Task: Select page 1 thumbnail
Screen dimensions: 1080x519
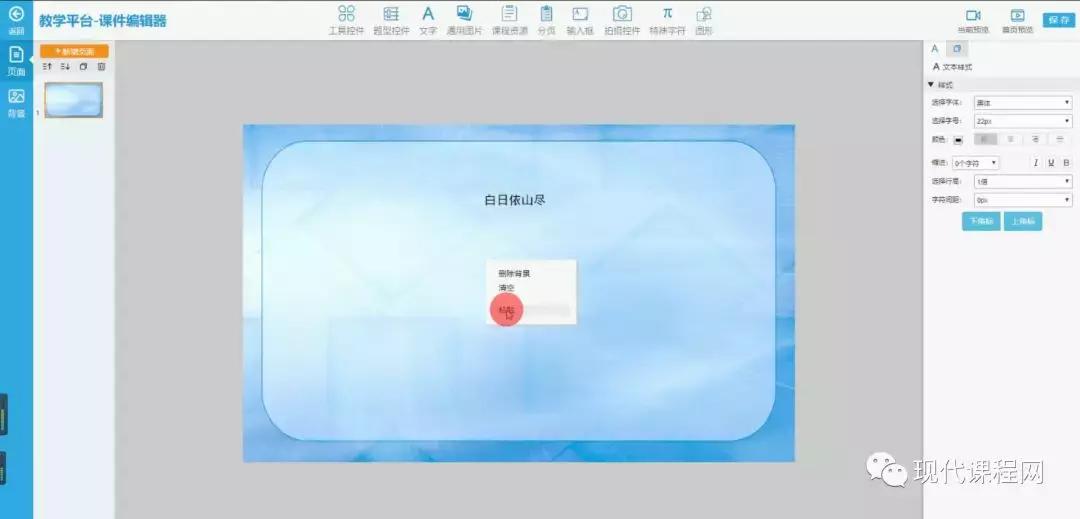Action: pyautogui.click(x=74, y=100)
